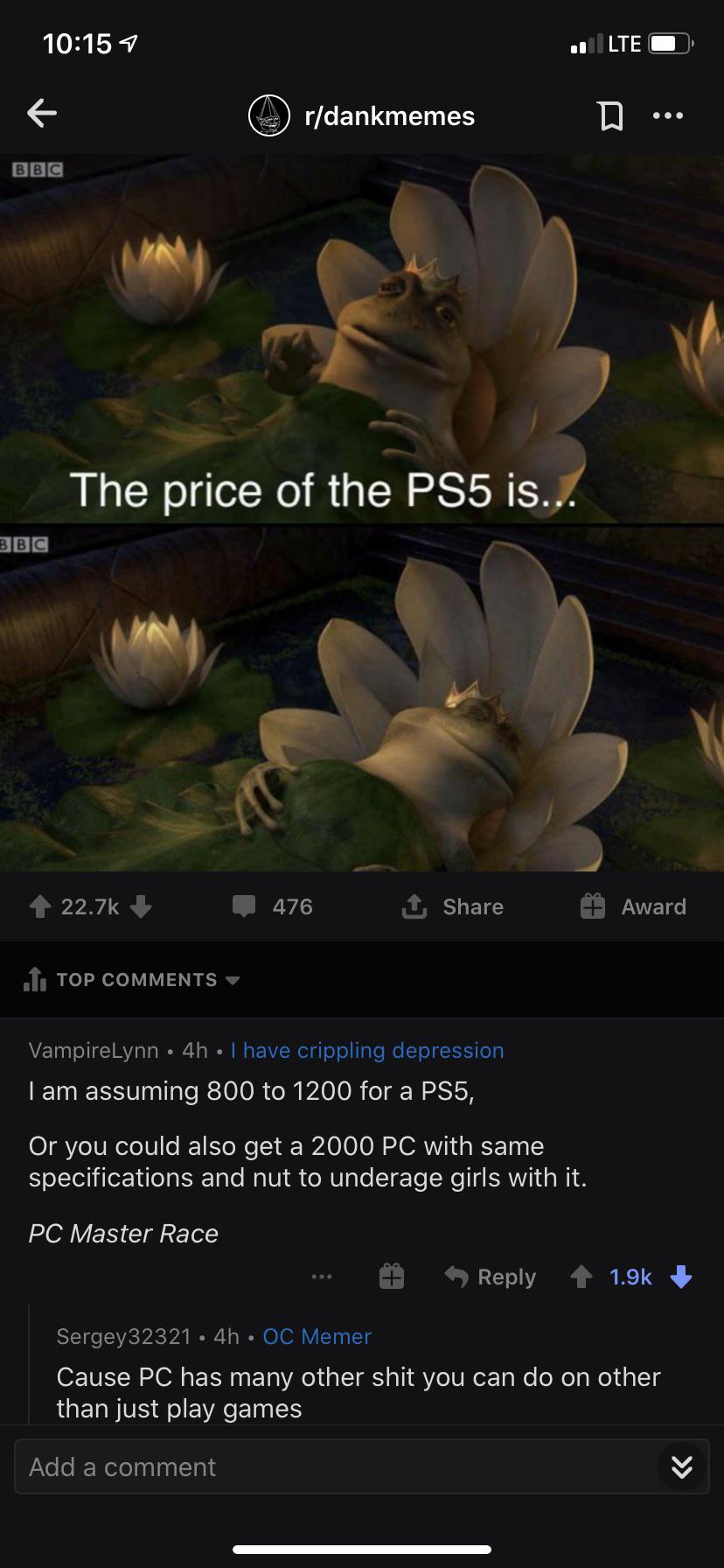Tap the back arrow icon
This screenshot has height=1568, width=724.
coord(42,113)
